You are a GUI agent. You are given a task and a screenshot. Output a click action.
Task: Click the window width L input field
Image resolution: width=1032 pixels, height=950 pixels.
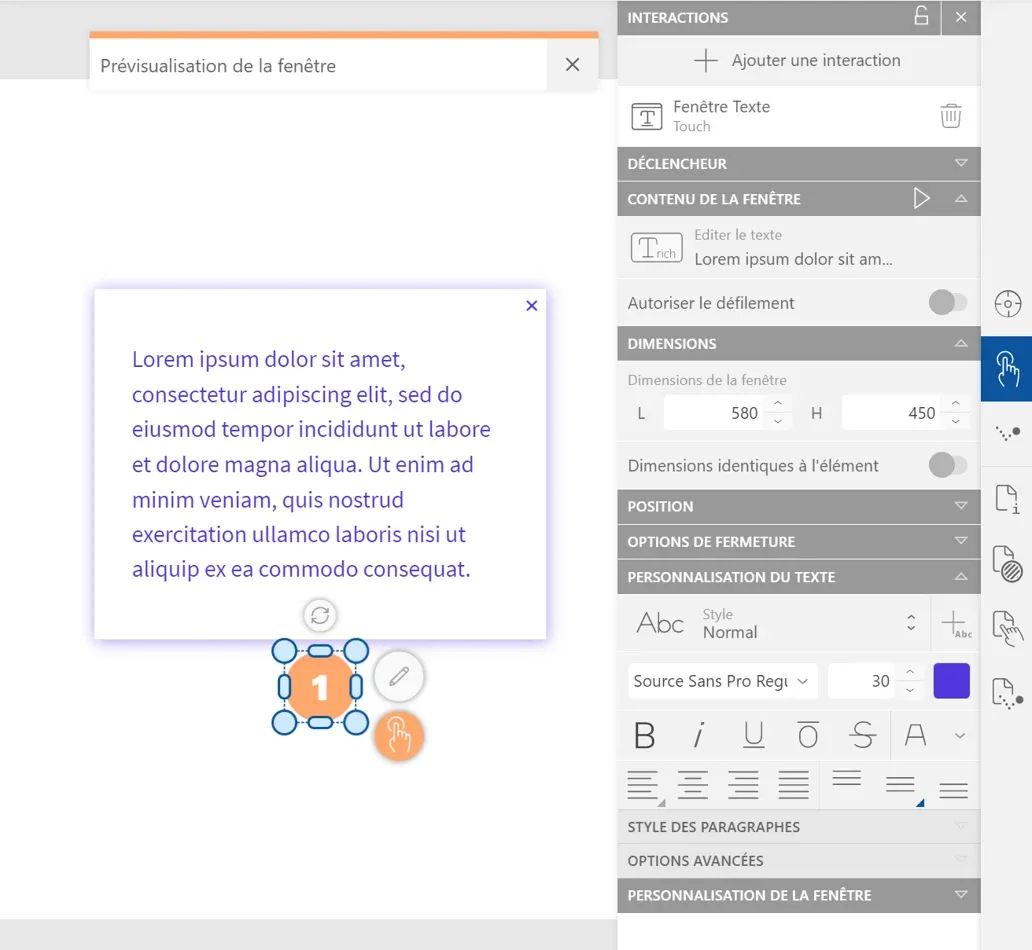(x=714, y=413)
